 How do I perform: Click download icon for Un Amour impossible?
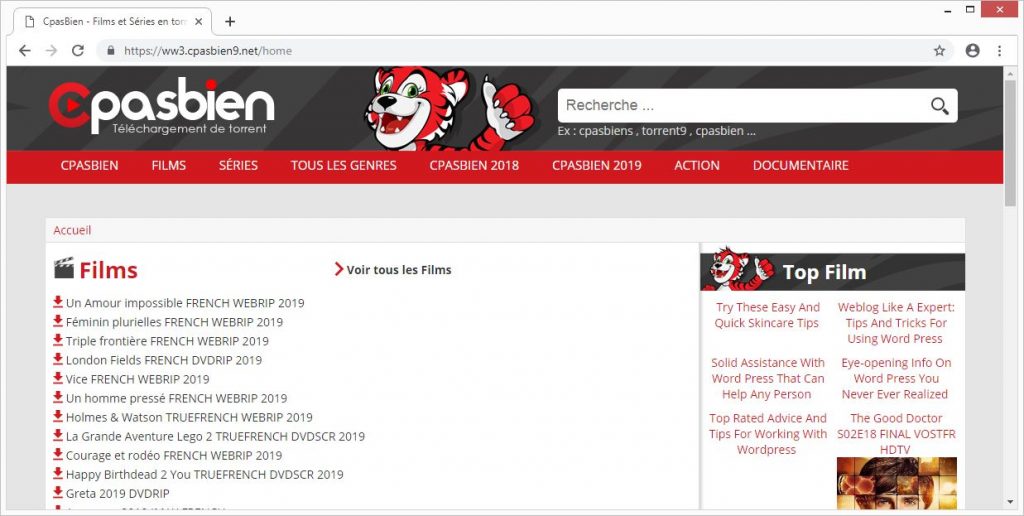pos(58,302)
